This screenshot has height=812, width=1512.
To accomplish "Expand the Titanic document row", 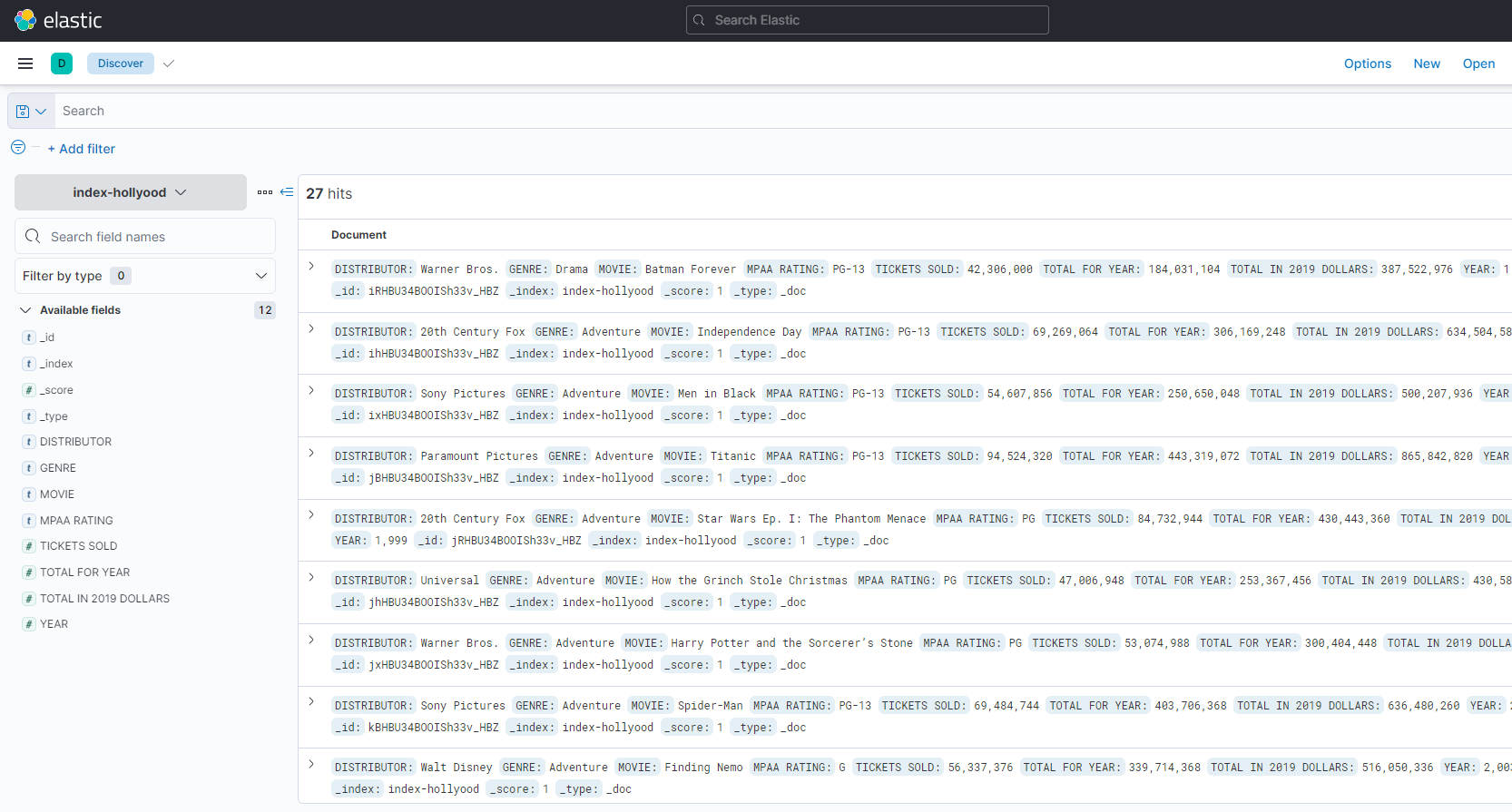I will pos(311,453).
